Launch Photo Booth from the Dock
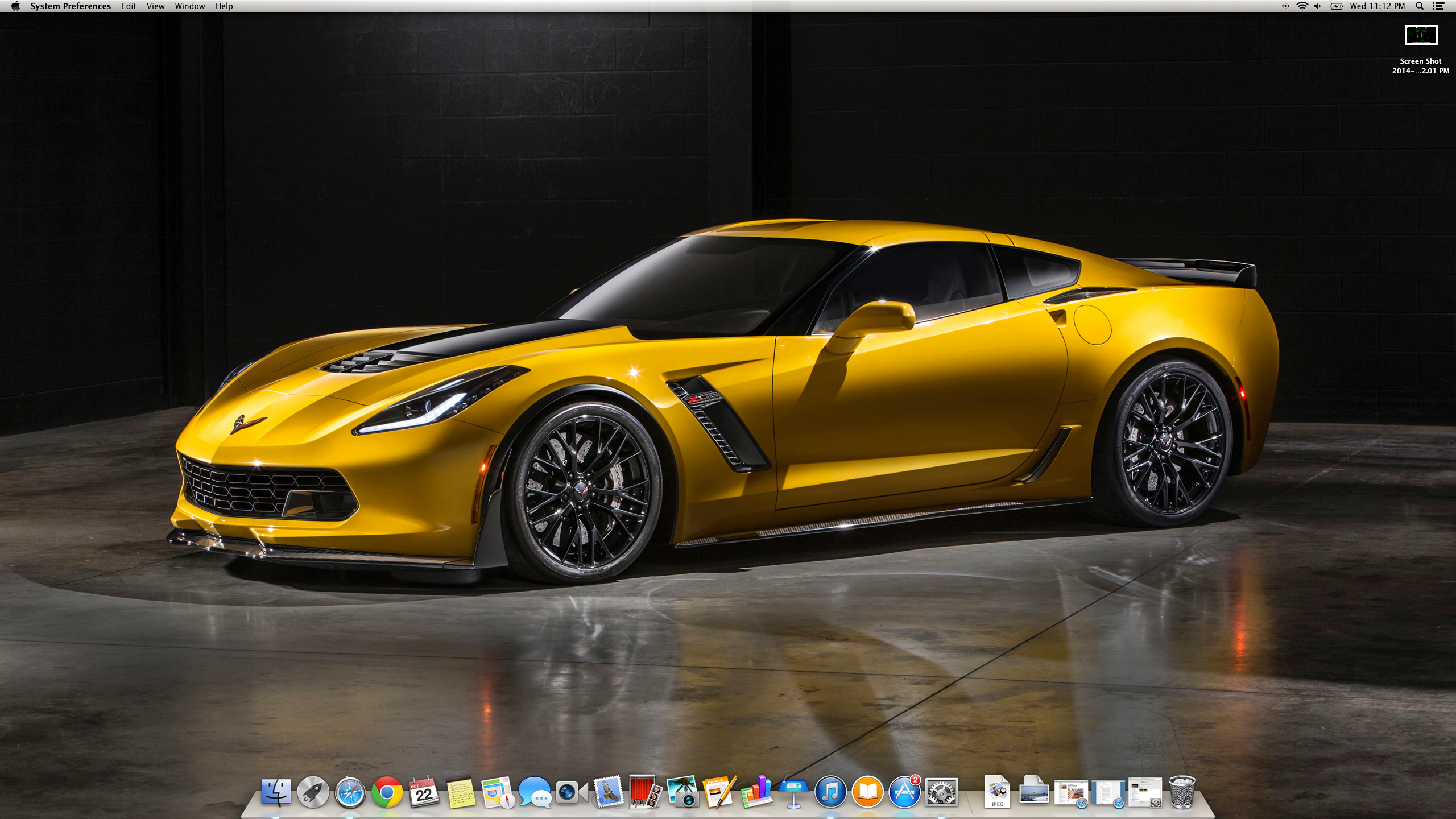 [x=645, y=792]
